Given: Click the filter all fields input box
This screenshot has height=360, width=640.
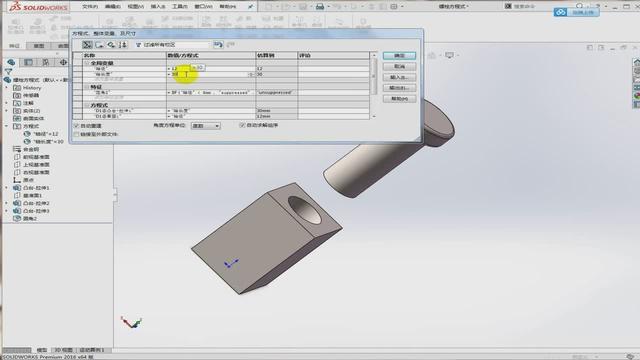Looking at the screenshot, I should tap(172, 44).
